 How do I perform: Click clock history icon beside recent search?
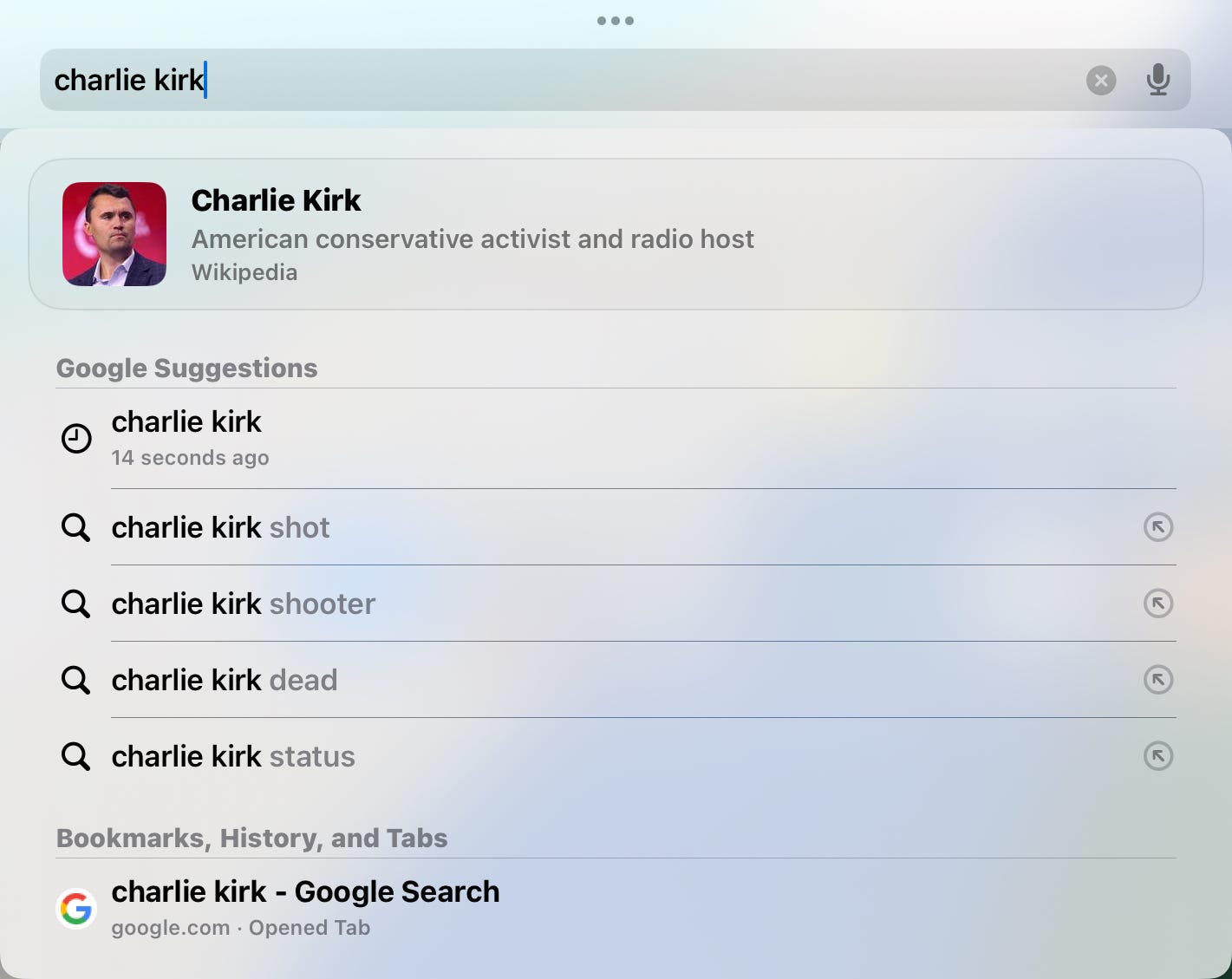tap(76, 439)
